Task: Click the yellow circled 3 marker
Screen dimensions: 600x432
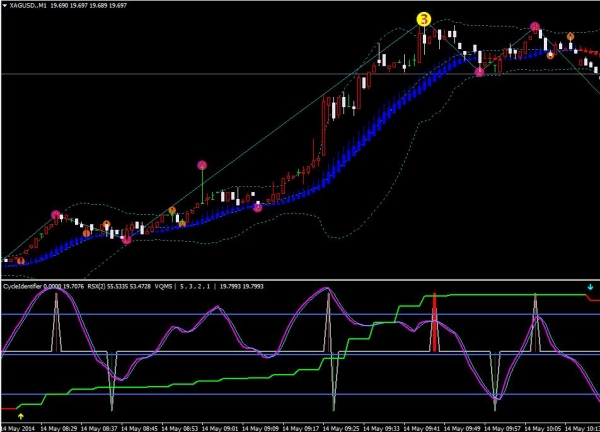Action: (x=424, y=19)
